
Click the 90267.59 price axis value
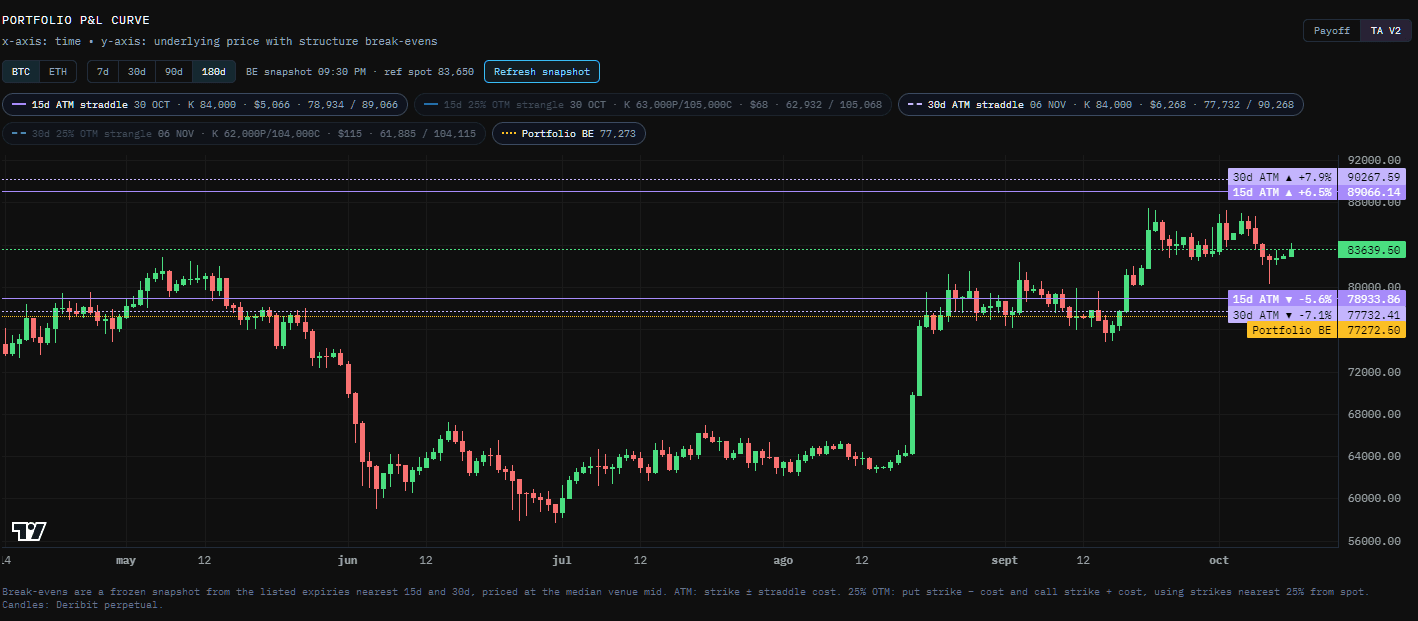[1372, 177]
